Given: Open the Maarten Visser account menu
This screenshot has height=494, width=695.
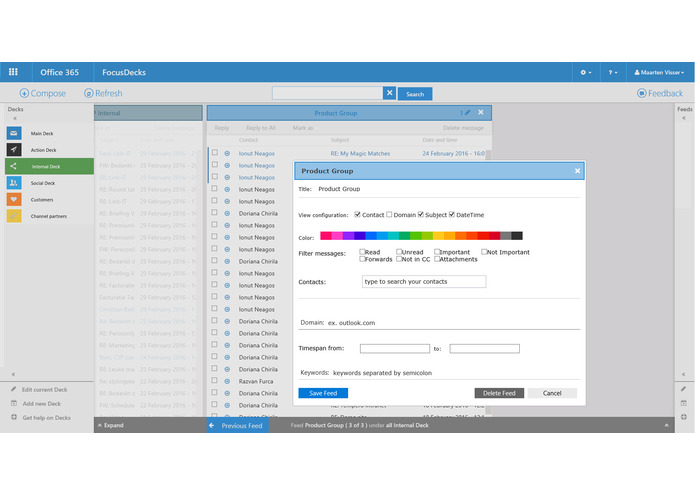Looking at the screenshot, I should tap(659, 72).
